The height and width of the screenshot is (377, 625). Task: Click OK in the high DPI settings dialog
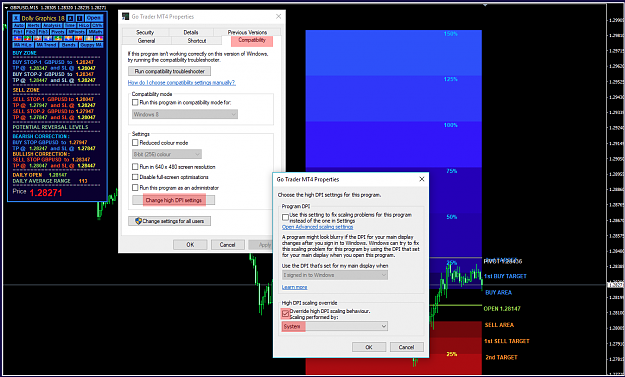(369, 347)
